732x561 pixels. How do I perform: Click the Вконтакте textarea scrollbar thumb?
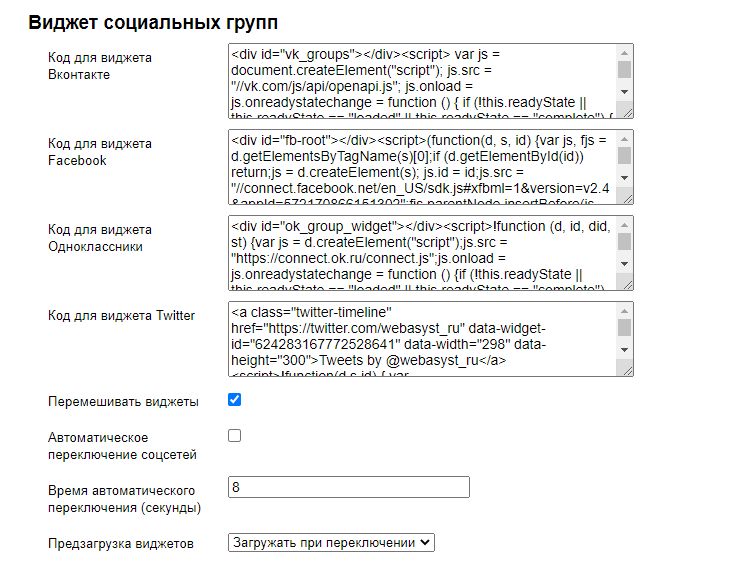click(x=624, y=68)
